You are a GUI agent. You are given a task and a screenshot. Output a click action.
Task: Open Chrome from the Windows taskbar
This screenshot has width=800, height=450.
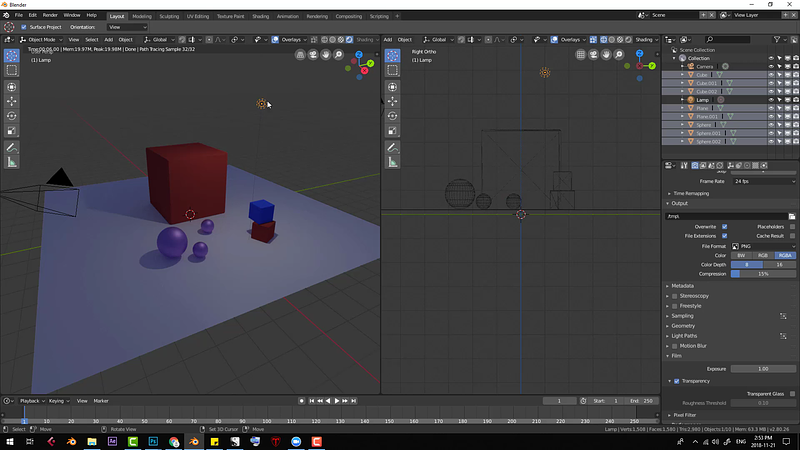coord(174,442)
